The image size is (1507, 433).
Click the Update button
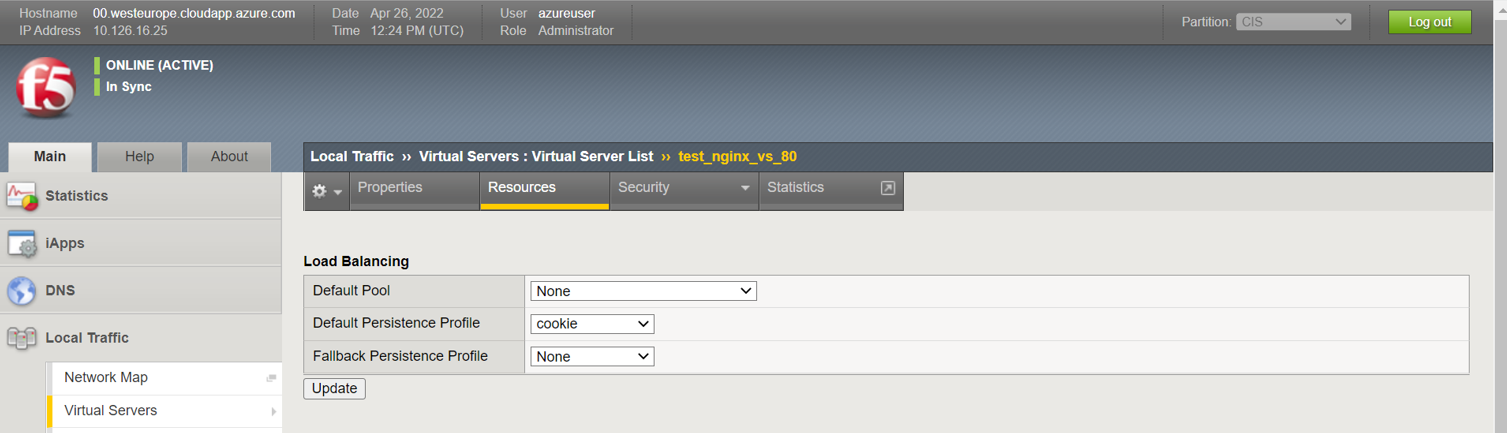point(334,388)
